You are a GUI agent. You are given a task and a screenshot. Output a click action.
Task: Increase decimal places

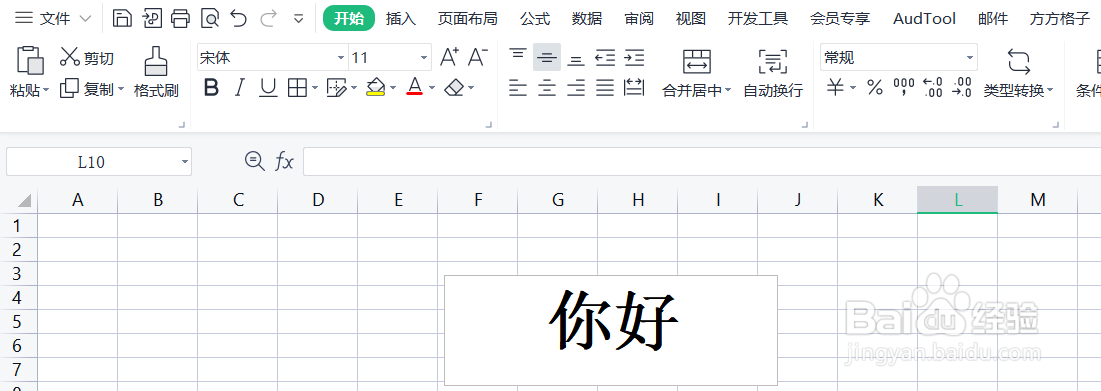pyautogui.click(x=933, y=88)
